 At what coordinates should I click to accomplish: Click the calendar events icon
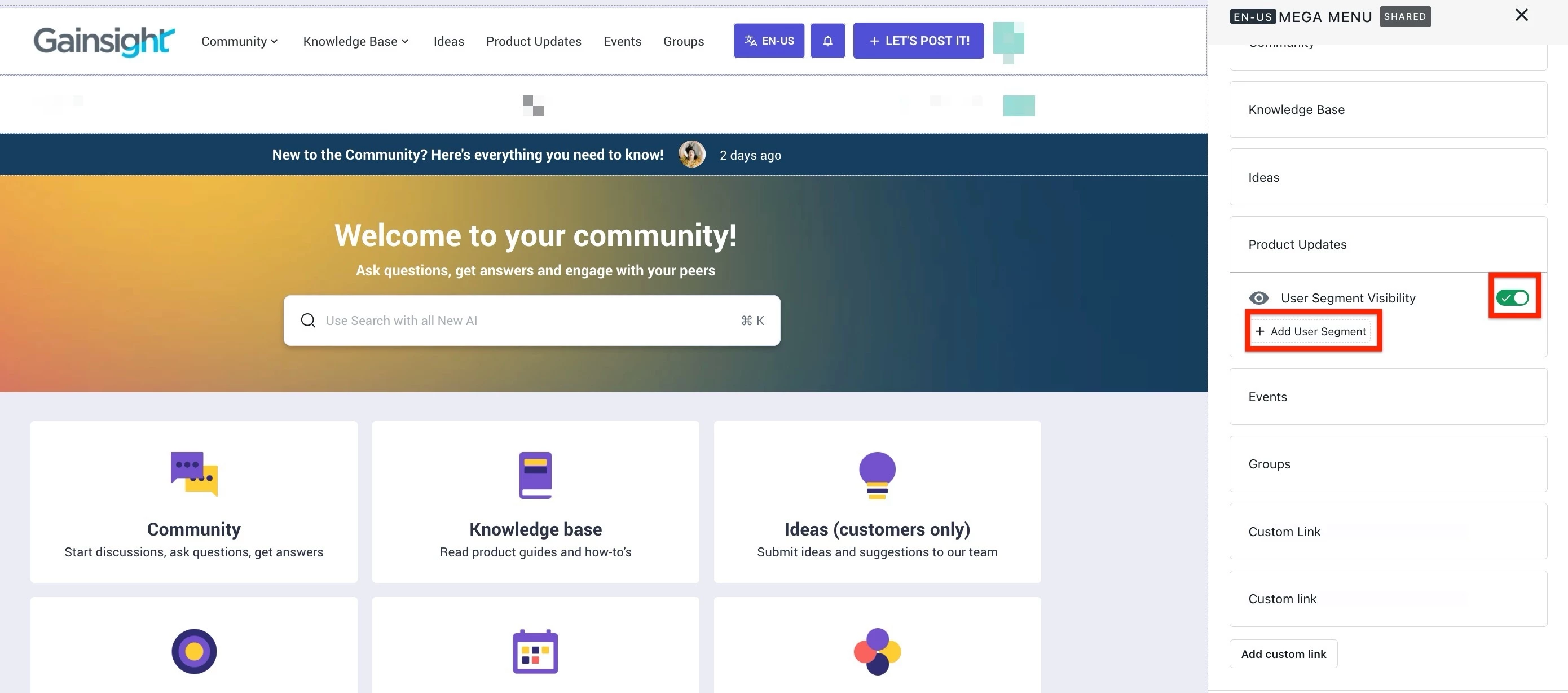pos(535,651)
